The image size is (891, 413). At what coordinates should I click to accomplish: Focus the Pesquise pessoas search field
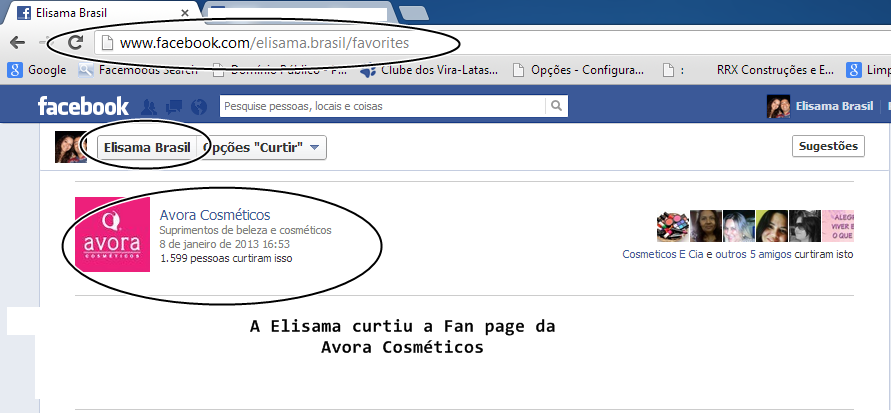(x=382, y=106)
